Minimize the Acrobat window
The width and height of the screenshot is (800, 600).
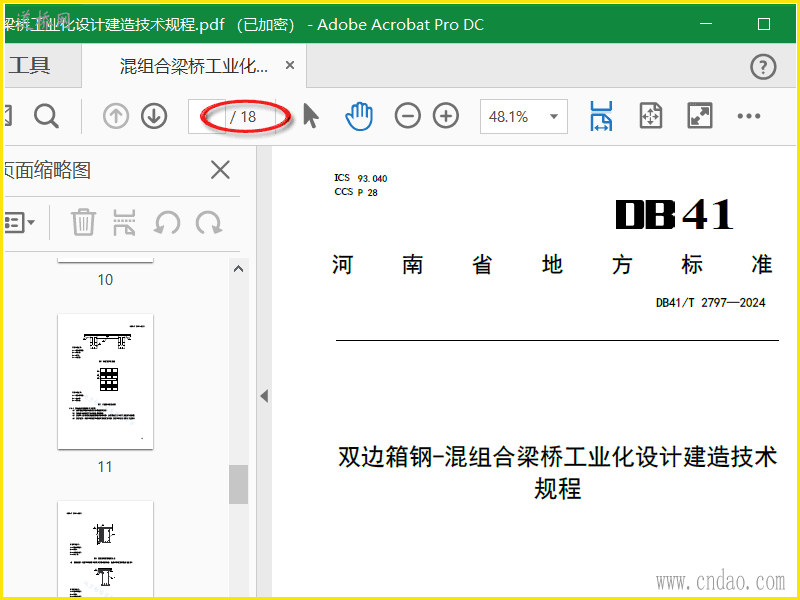point(706,24)
